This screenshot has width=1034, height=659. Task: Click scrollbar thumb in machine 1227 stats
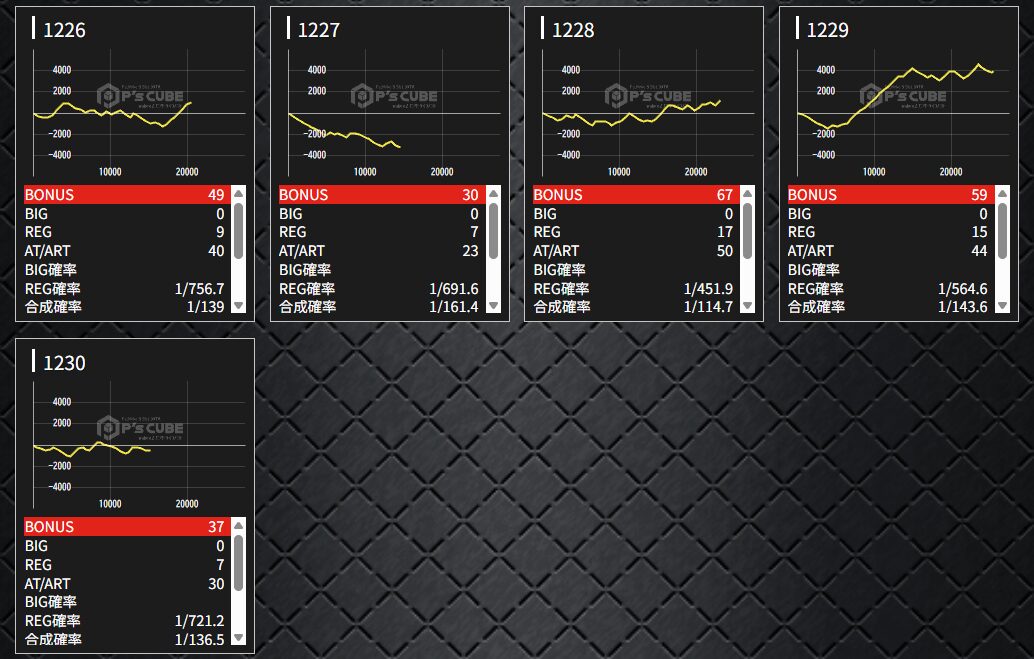[x=493, y=231]
